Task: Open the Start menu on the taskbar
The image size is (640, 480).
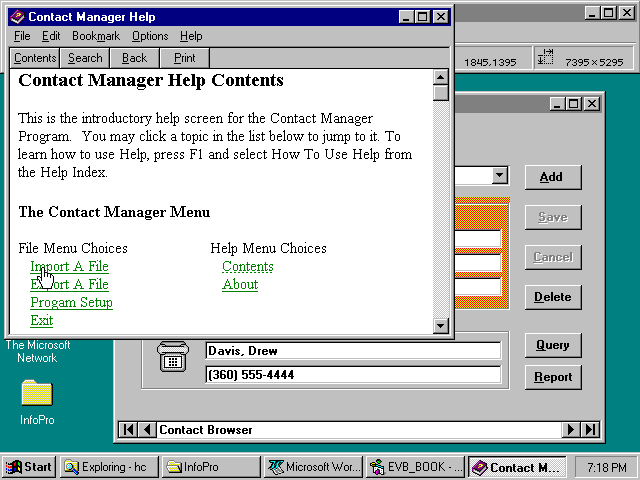Action: click(x=29, y=467)
